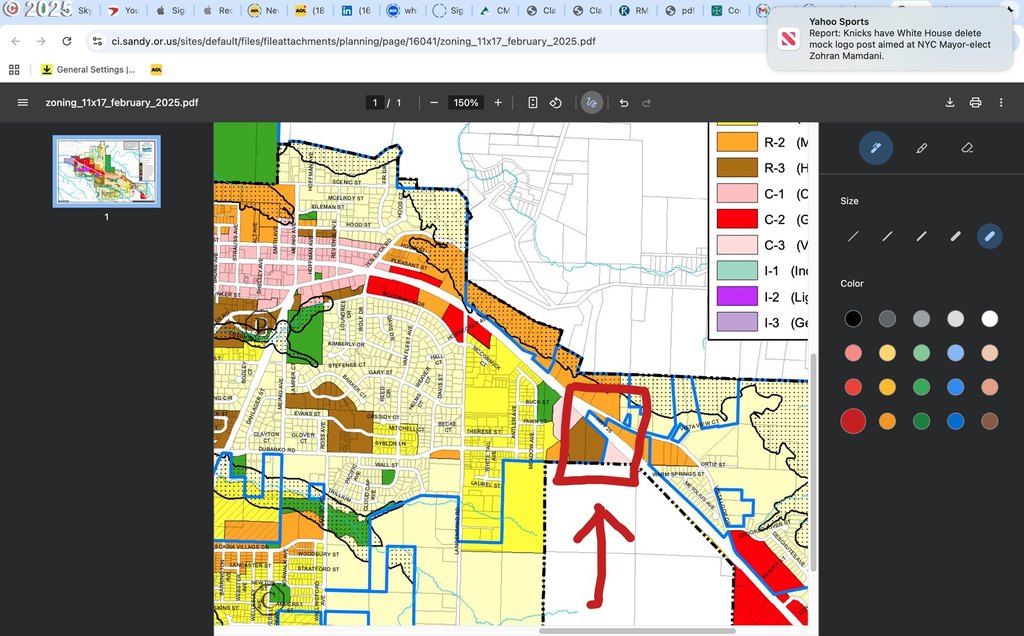This screenshot has width=1024, height=636.
Task: Zoom in with the plus button
Action: click(498, 103)
